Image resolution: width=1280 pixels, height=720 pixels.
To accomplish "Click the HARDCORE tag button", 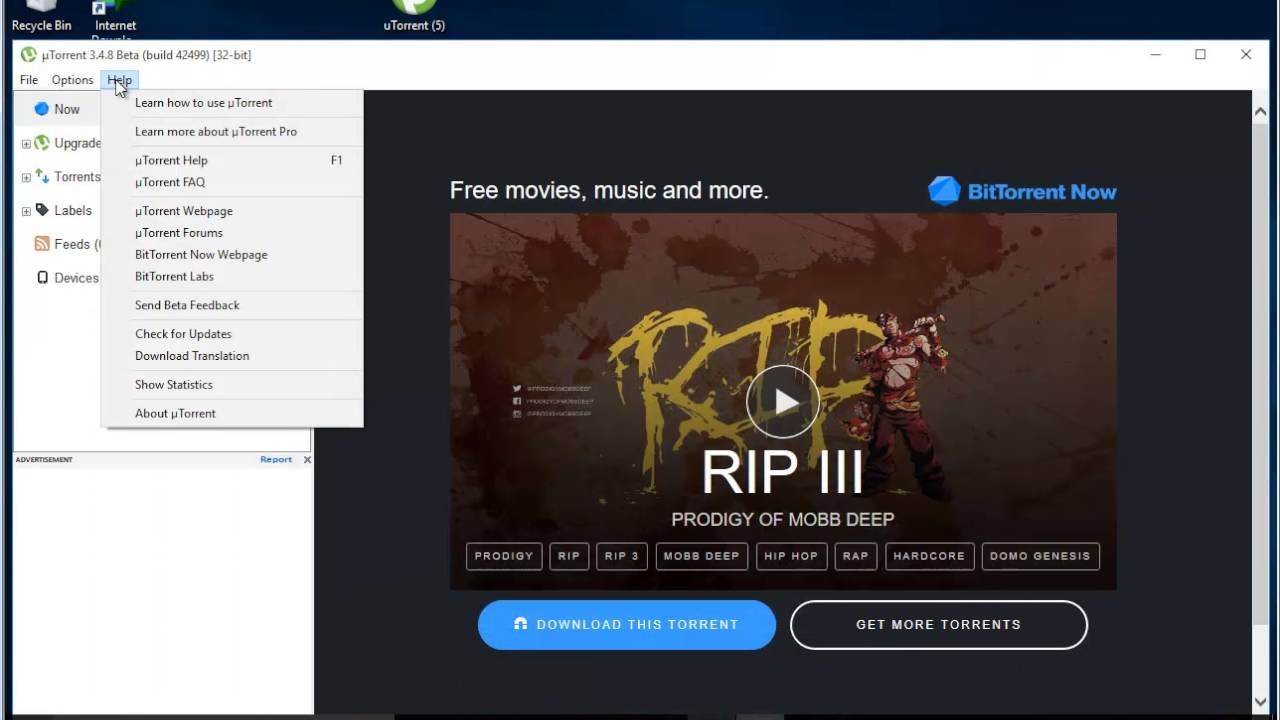I will point(930,556).
